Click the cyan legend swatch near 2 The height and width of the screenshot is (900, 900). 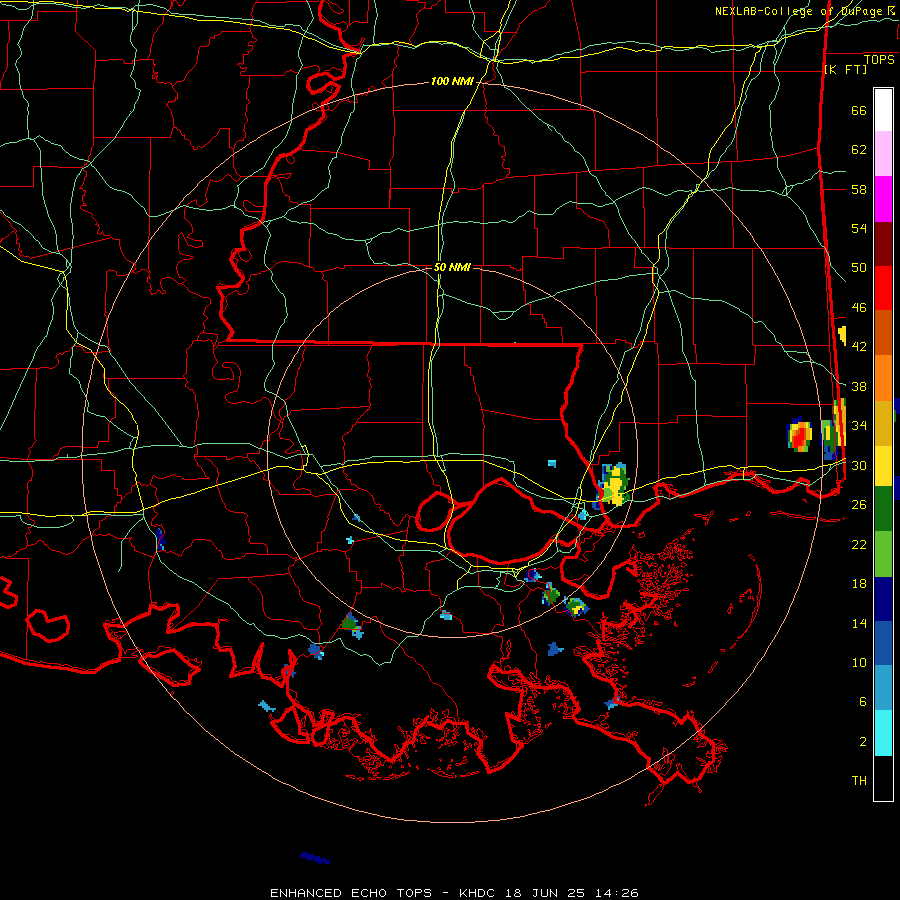point(883,733)
